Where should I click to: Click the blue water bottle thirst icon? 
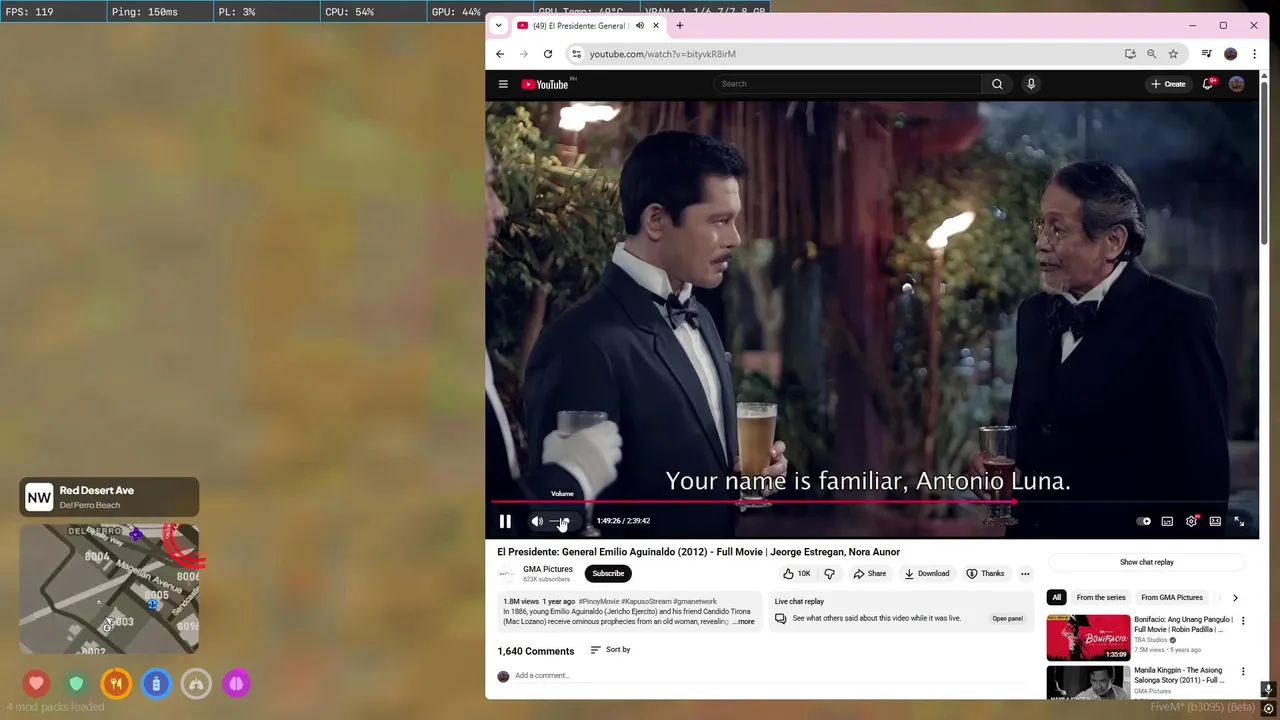coord(156,684)
